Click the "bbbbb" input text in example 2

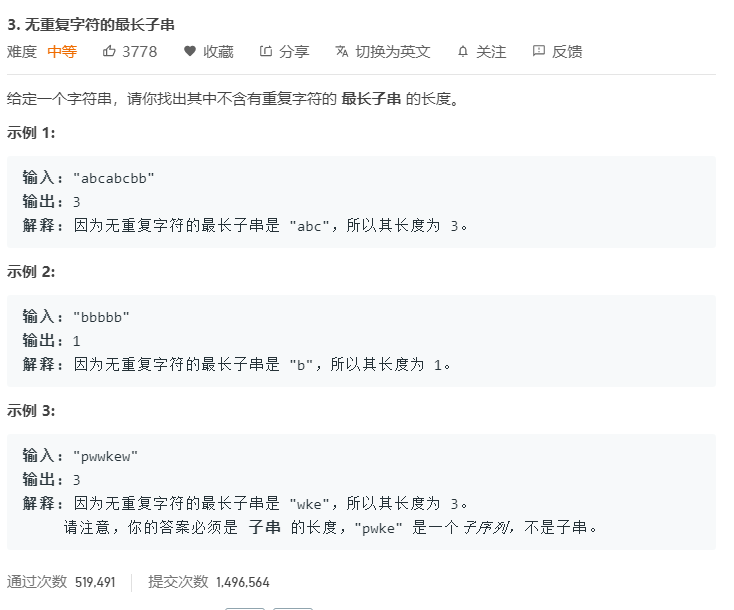[101, 317]
